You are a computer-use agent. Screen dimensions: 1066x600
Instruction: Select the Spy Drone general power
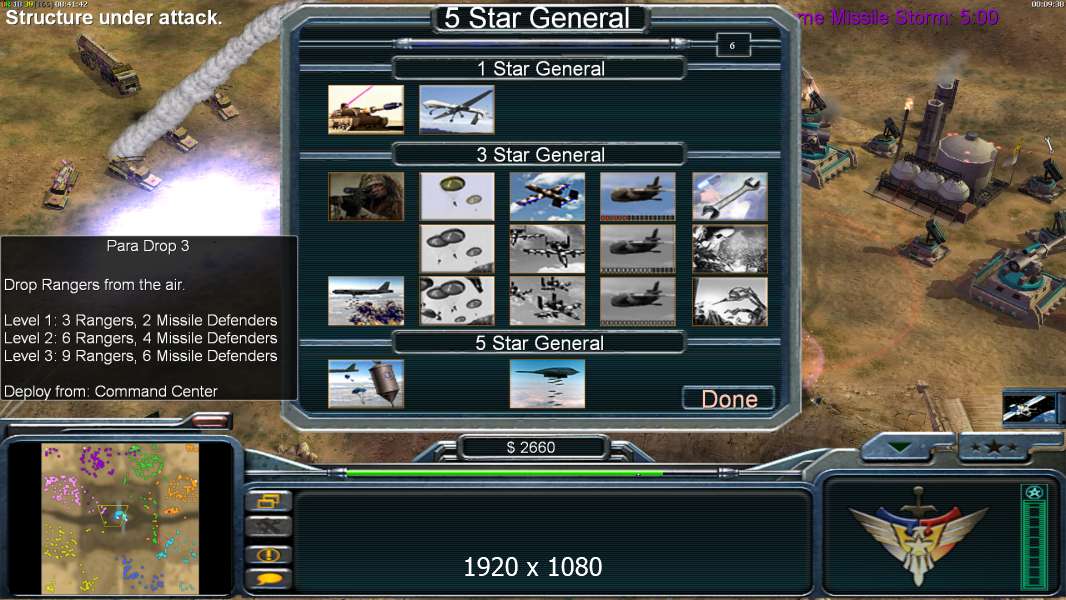pyautogui.click(x=457, y=109)
